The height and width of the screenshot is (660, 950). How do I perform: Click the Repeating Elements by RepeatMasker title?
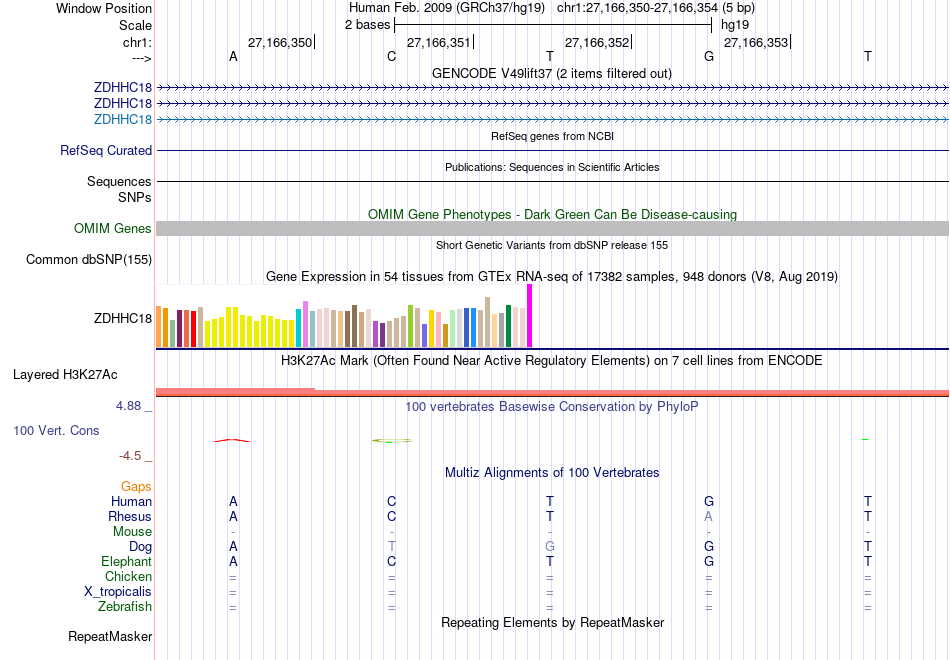click(552, 622)
